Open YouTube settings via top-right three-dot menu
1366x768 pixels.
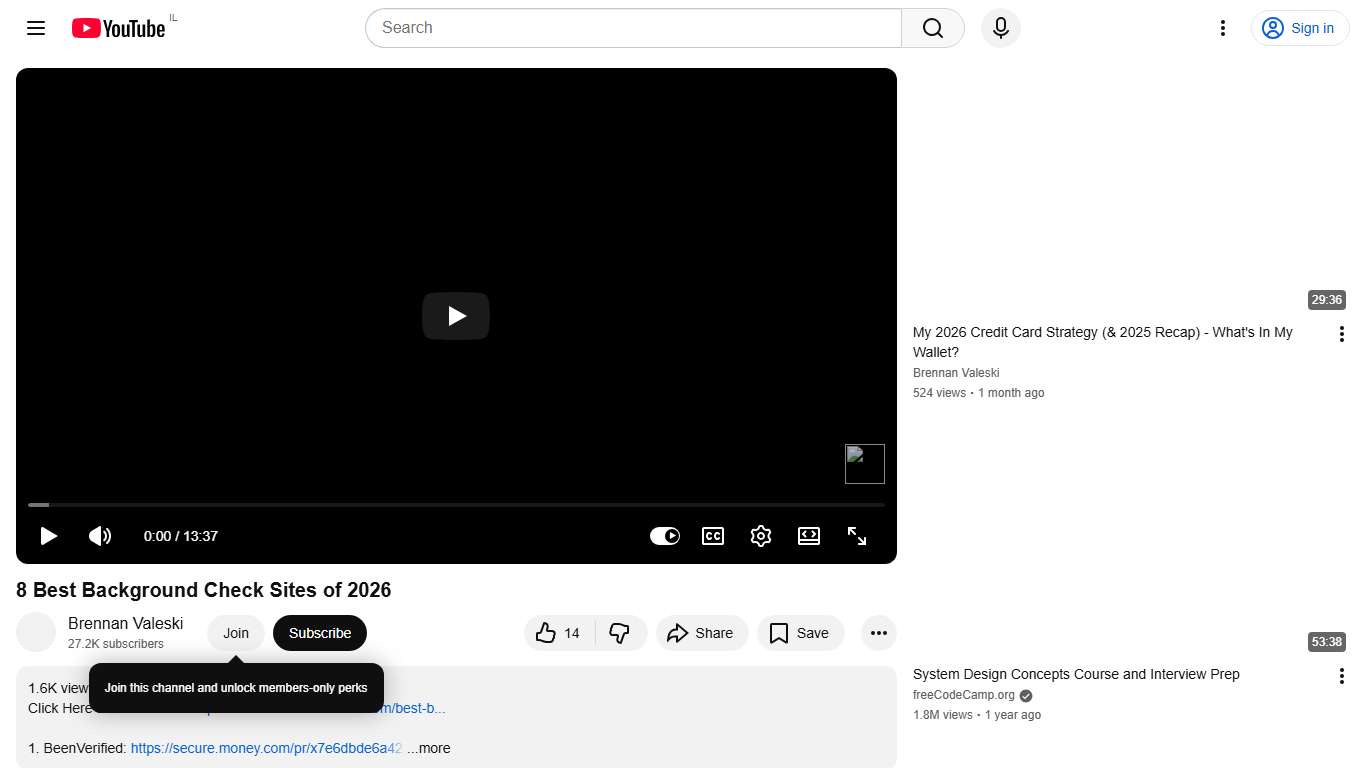coord(1222,28)
